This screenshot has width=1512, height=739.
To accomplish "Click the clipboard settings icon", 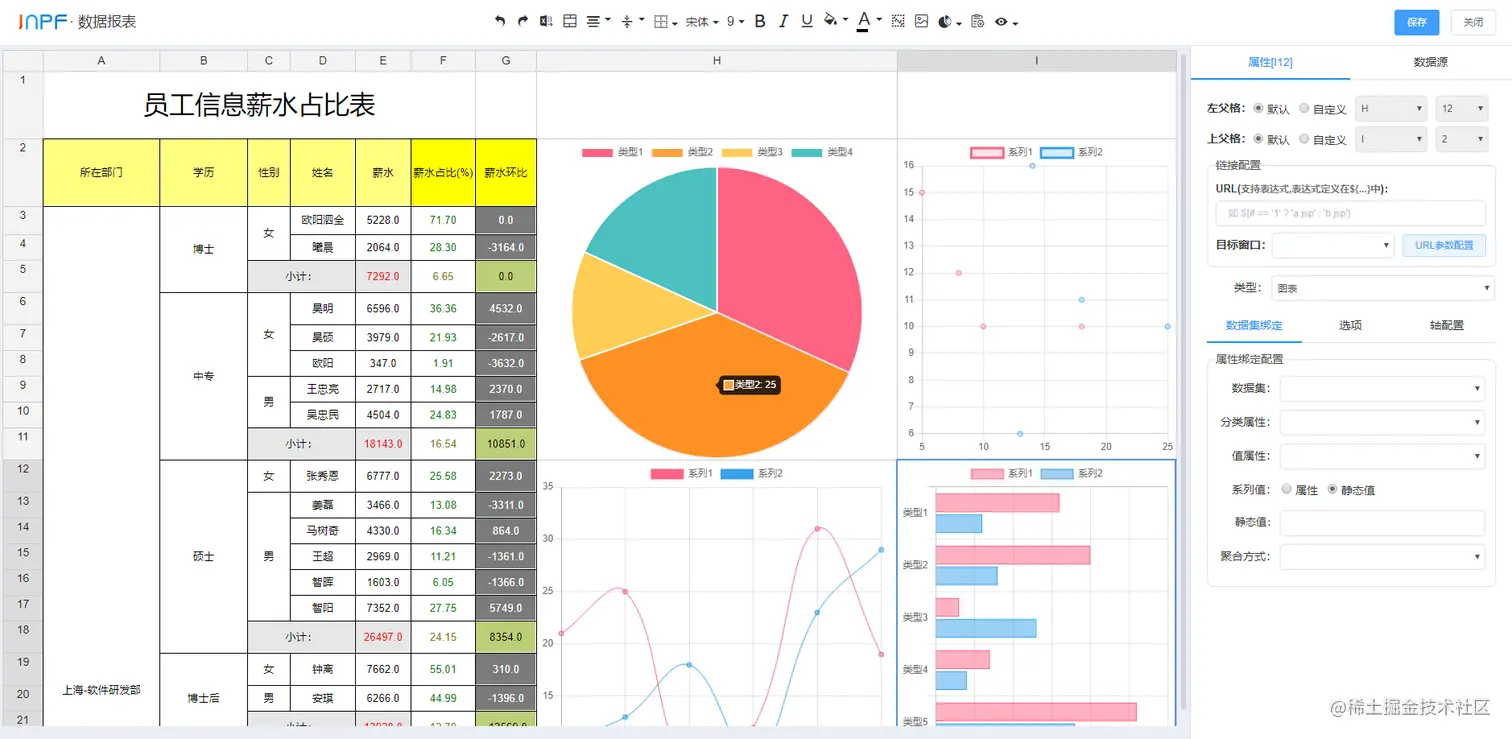I will point(977,21).
